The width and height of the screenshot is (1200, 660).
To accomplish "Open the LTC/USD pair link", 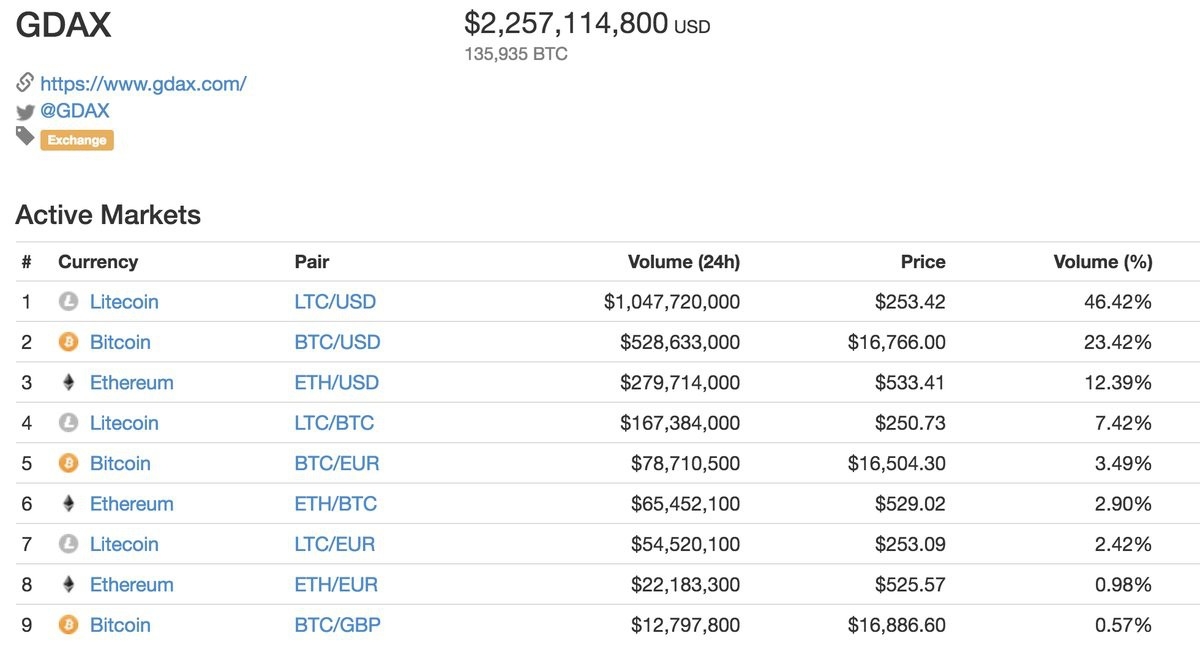I will tap(335, 301).
